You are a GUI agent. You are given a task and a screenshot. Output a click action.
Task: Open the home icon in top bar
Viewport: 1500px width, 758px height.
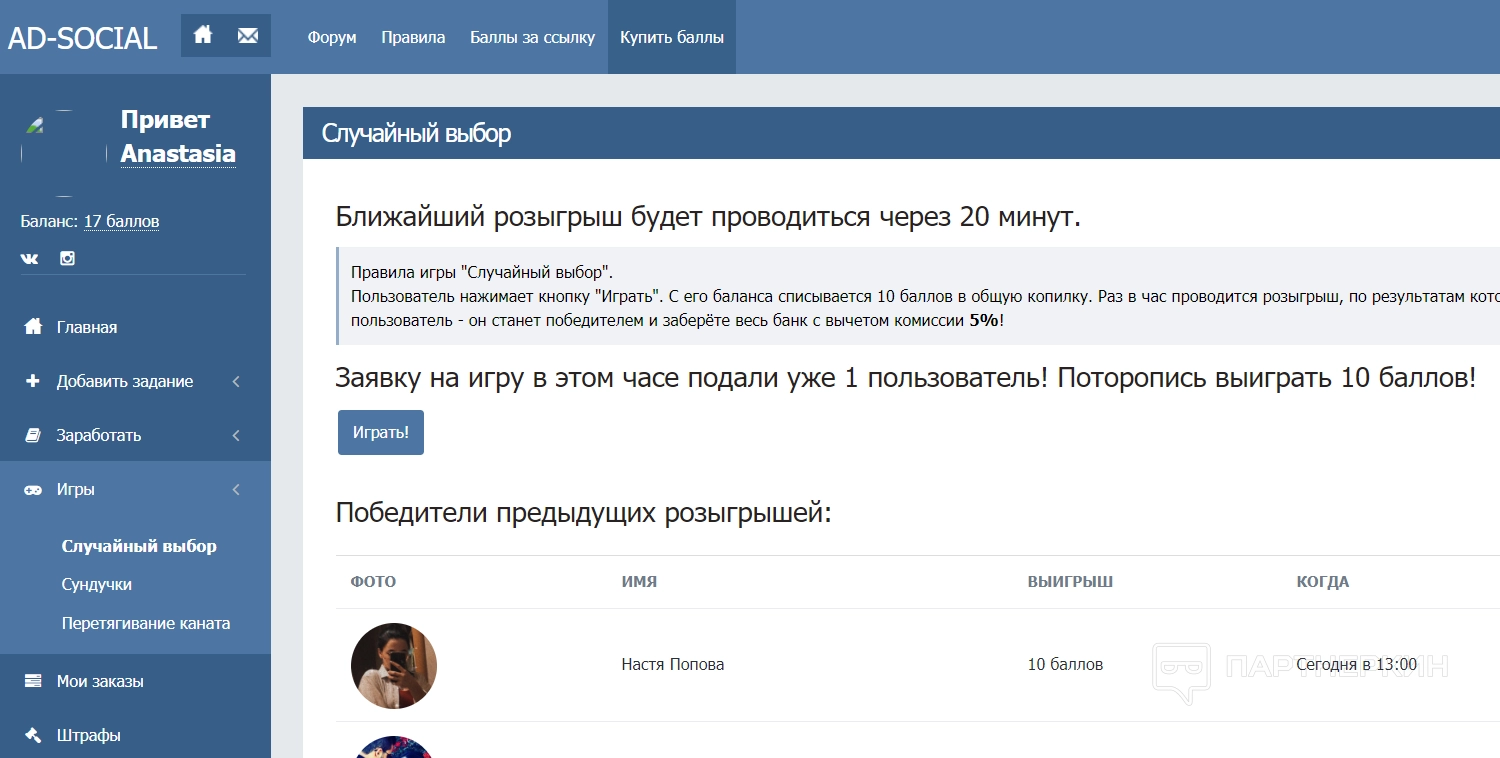pos(203,36)
